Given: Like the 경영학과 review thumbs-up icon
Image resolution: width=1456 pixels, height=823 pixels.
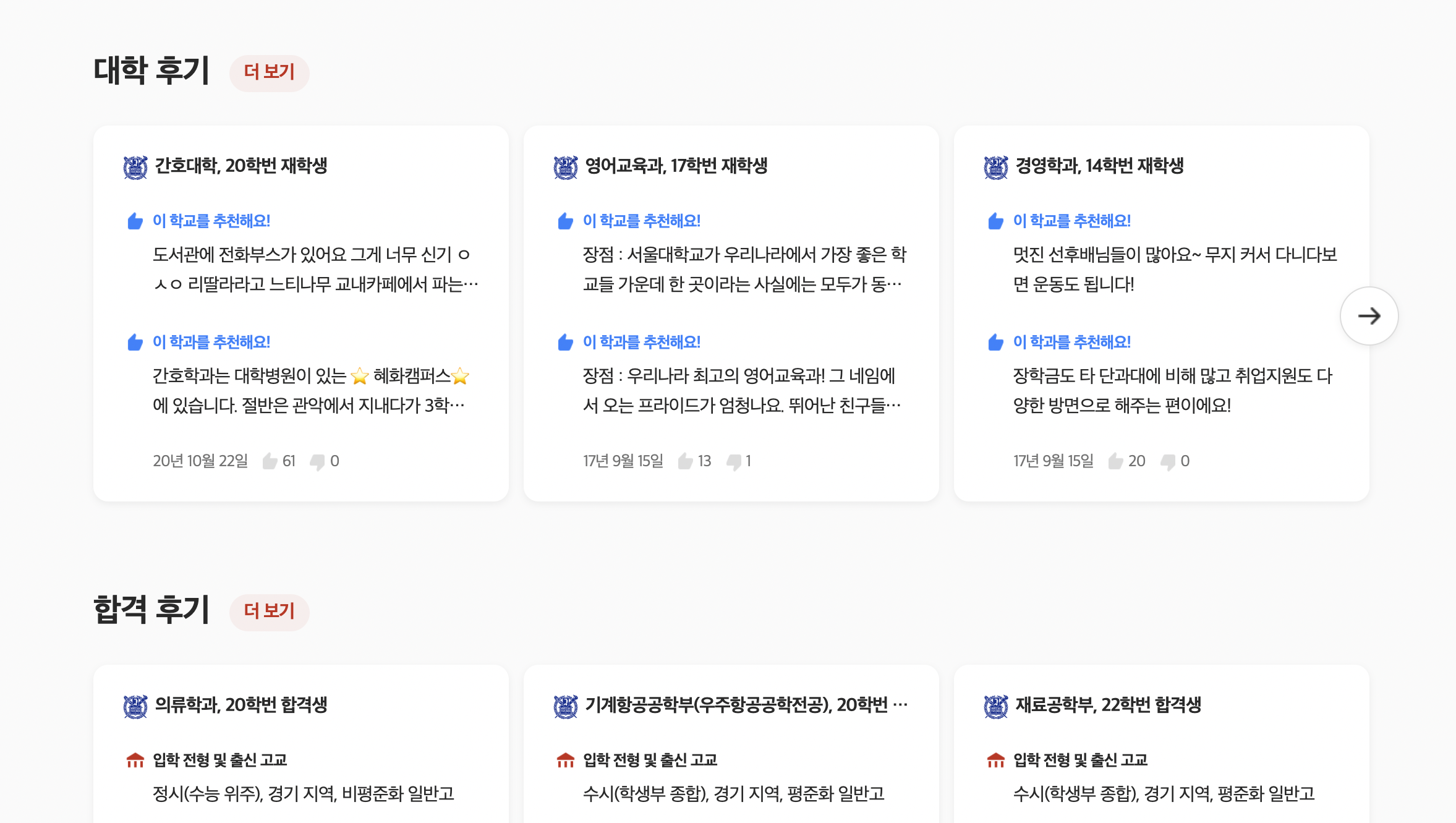Looking at the screenshot, I should tap(1115, 461).
